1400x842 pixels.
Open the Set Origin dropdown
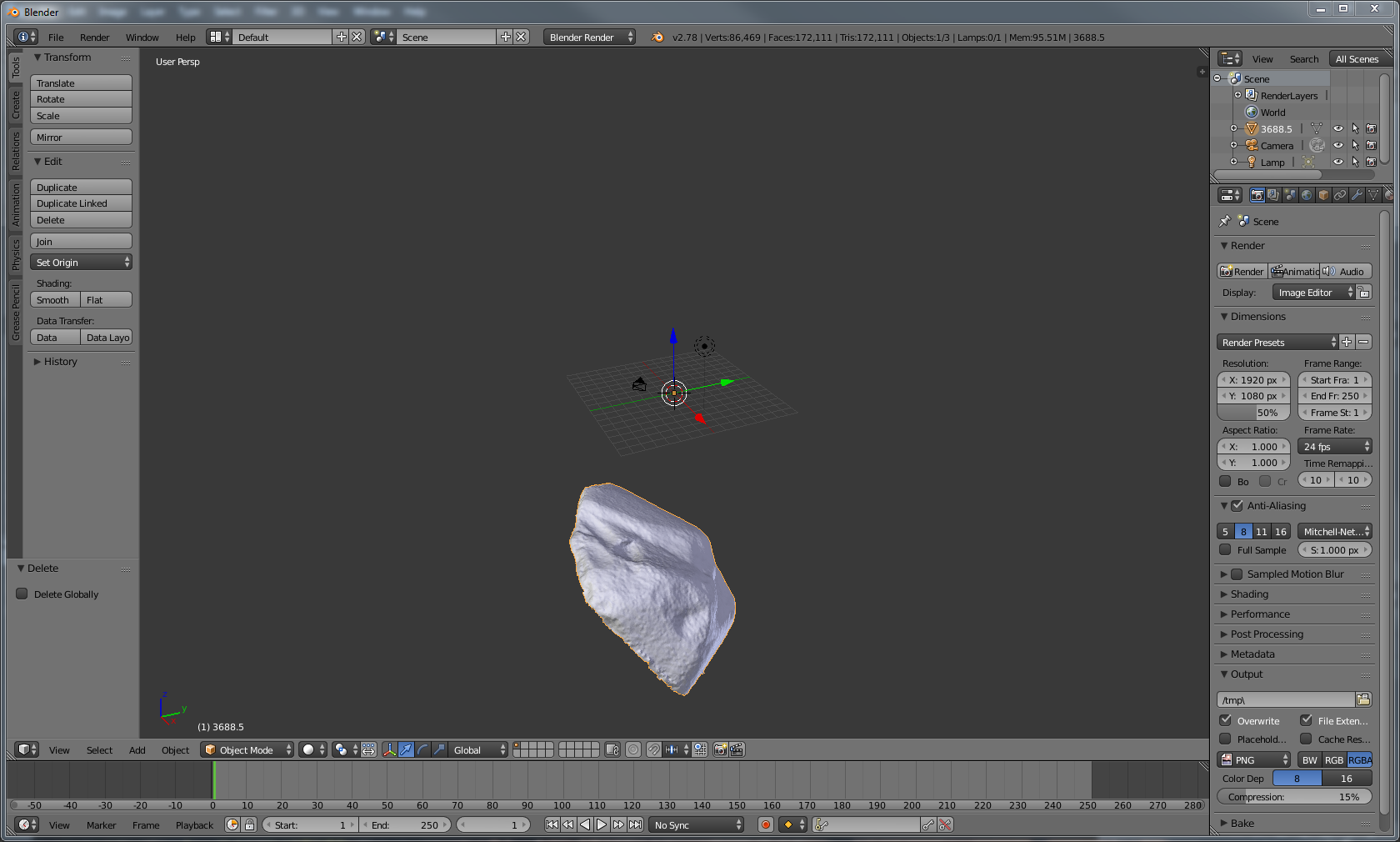click(81, 263)
